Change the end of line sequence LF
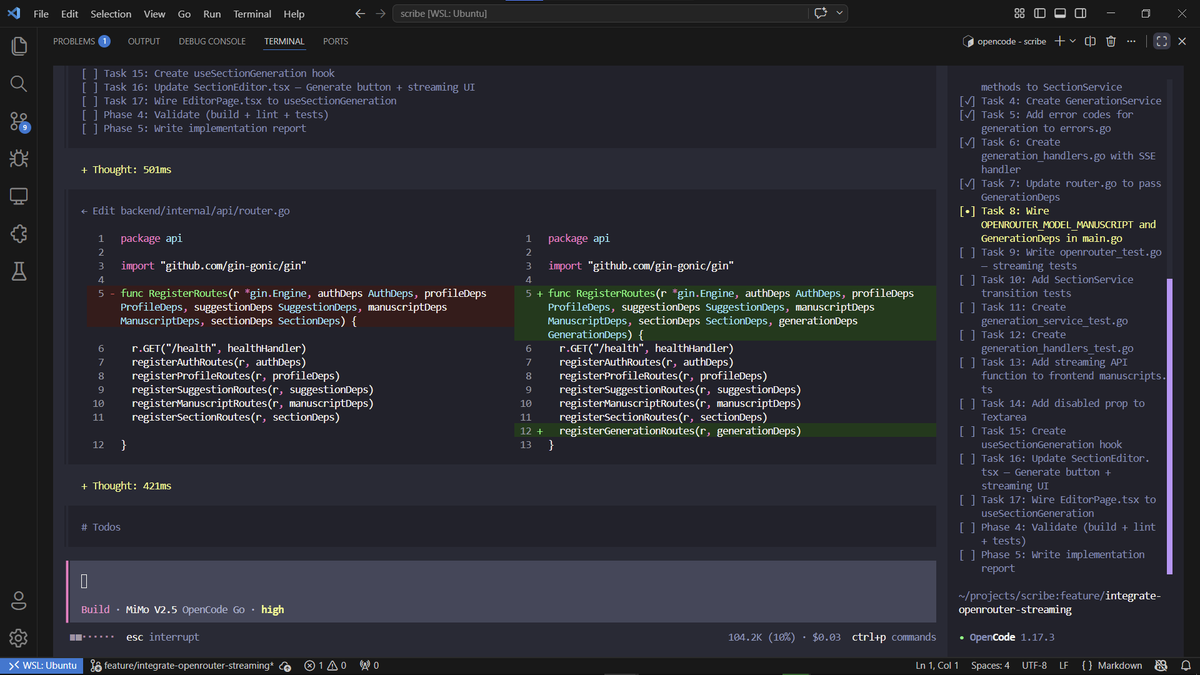 pos(1064,665)
